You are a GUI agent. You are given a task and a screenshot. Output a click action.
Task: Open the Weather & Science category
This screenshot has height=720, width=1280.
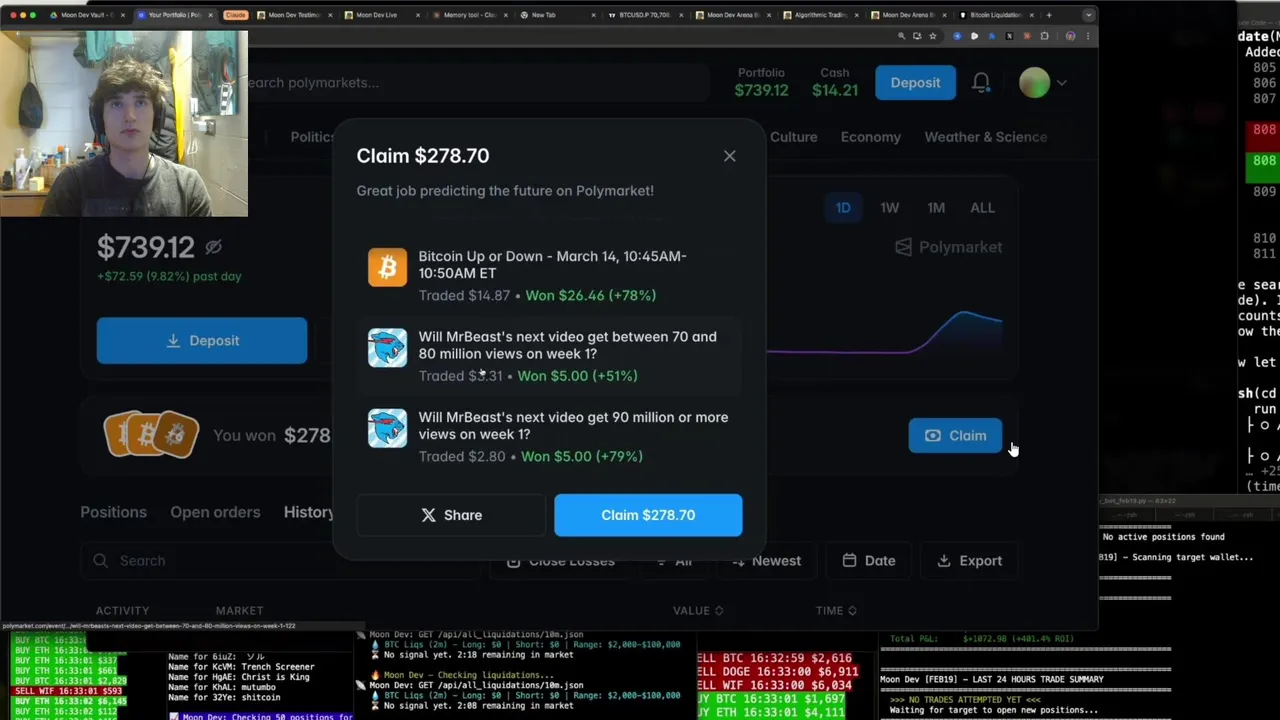(985, 137)
